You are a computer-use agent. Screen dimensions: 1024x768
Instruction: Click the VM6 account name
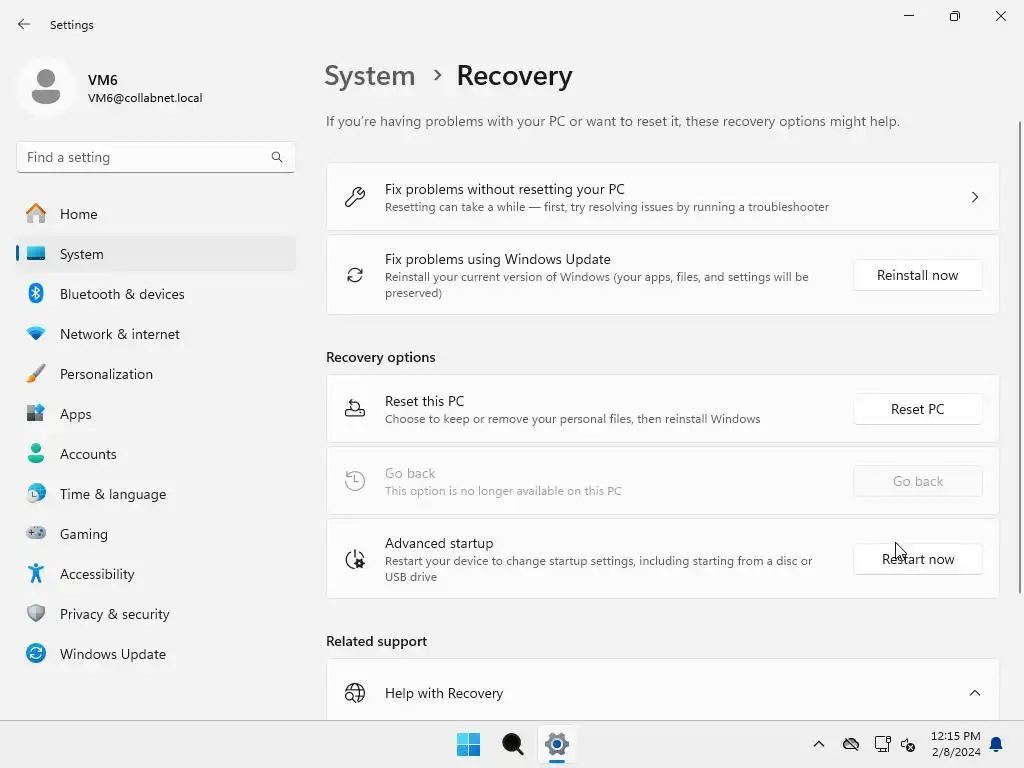pyautogui.click(x=103, y=80)
